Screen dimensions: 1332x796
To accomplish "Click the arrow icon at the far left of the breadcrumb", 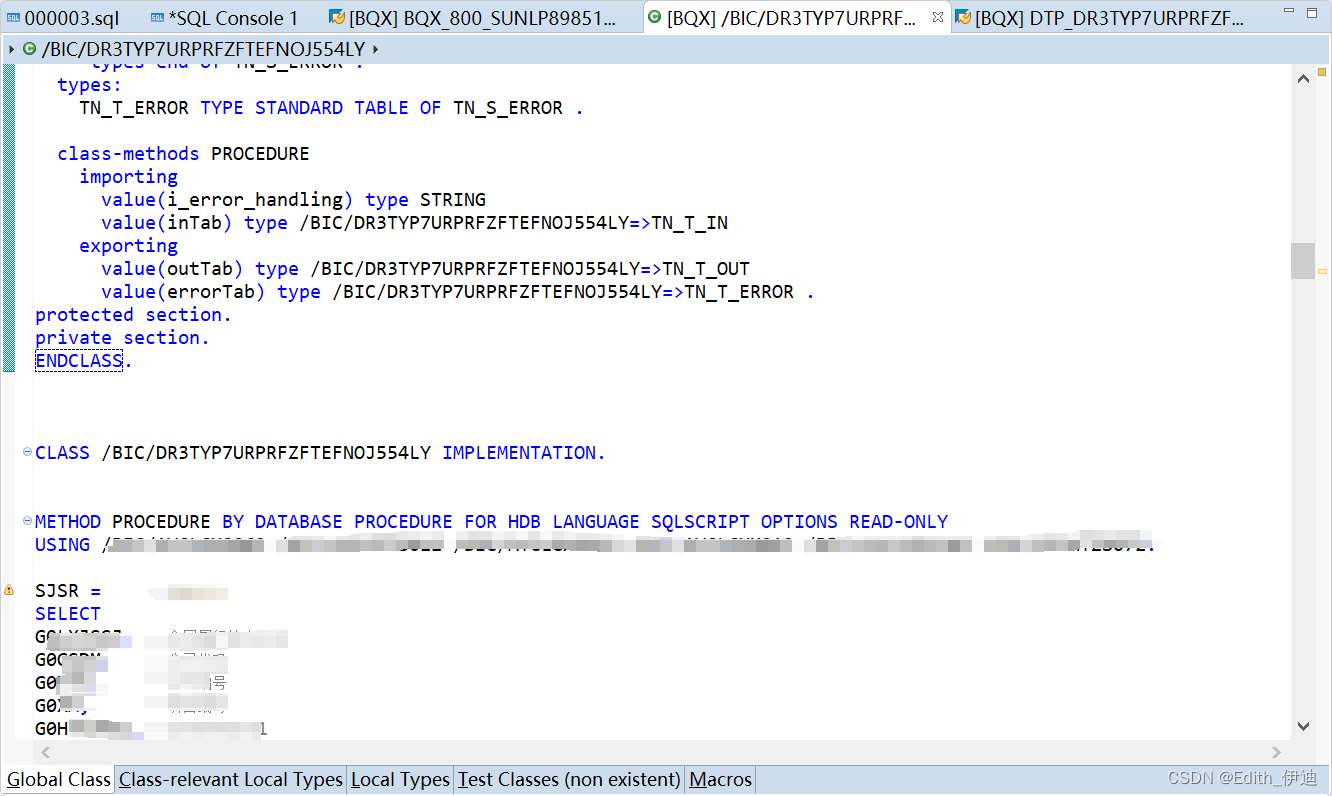I will pos(9,48).
